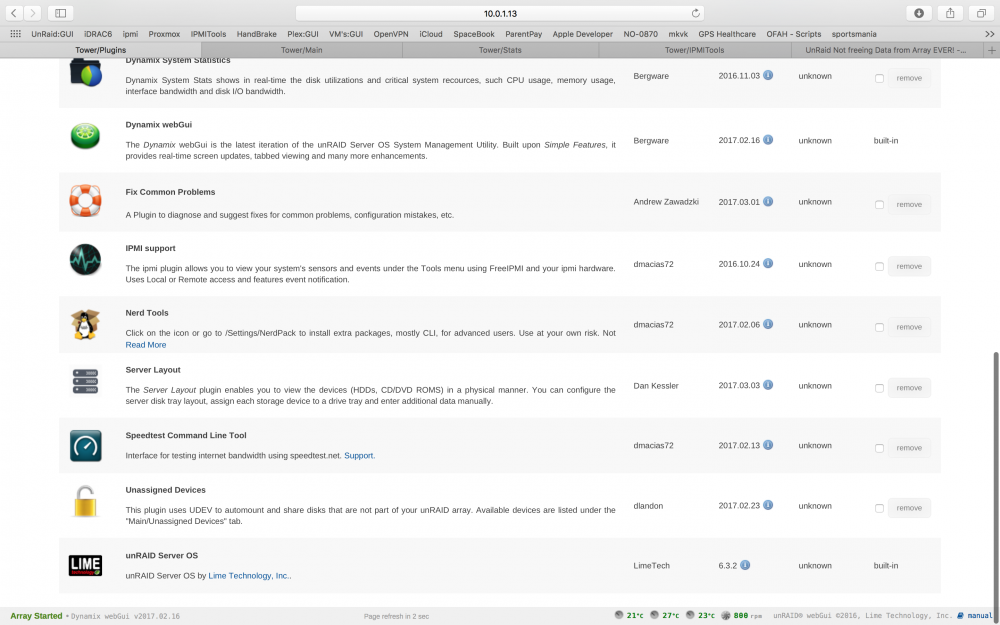Show all tabs overview button
Image resolution: width=1000 pixels, height=625 pixels.
coord(981,13)
